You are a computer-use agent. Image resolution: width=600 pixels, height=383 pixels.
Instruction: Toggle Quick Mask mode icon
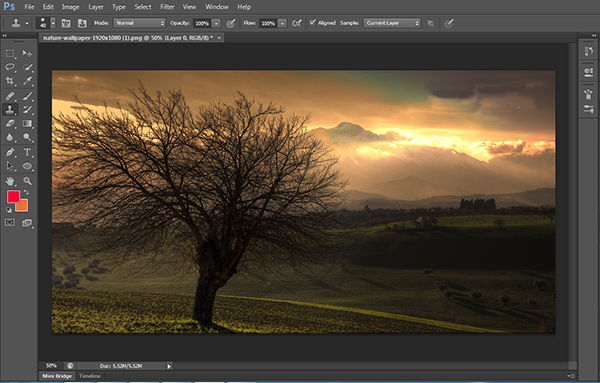tap(10, 222)
